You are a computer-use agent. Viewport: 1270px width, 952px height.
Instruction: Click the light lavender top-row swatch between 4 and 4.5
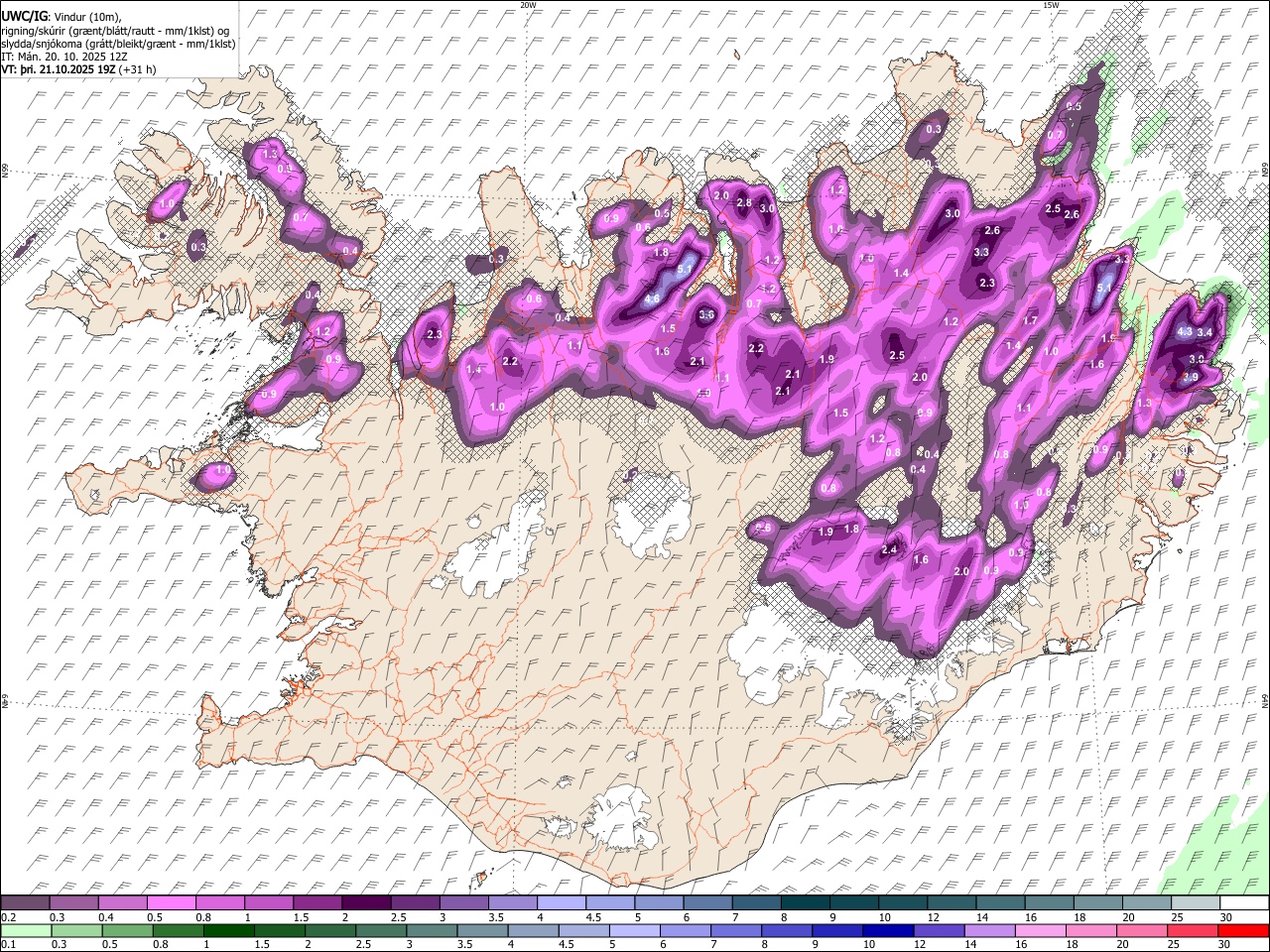563,902
